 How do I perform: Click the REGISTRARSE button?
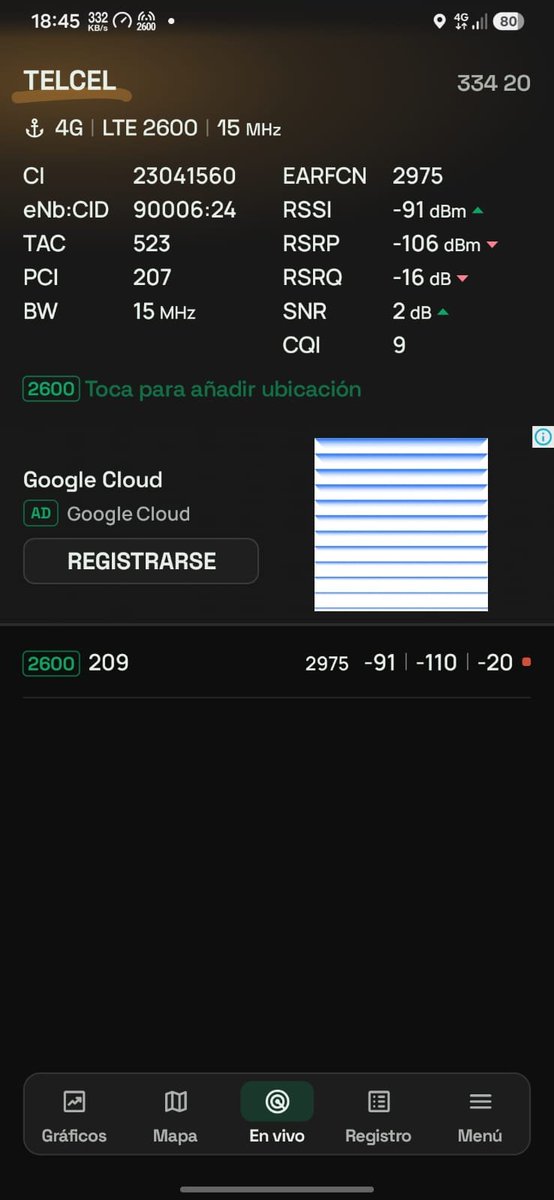click(x=141, y=561)
